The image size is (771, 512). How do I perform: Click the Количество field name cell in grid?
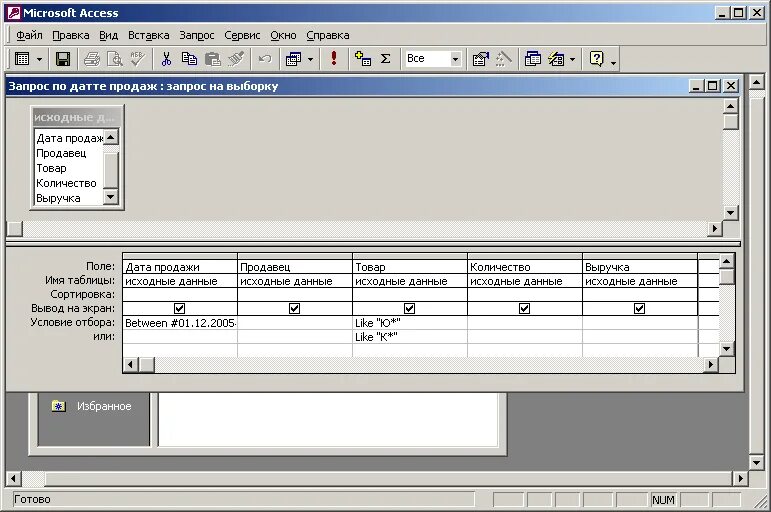[525, 267]
